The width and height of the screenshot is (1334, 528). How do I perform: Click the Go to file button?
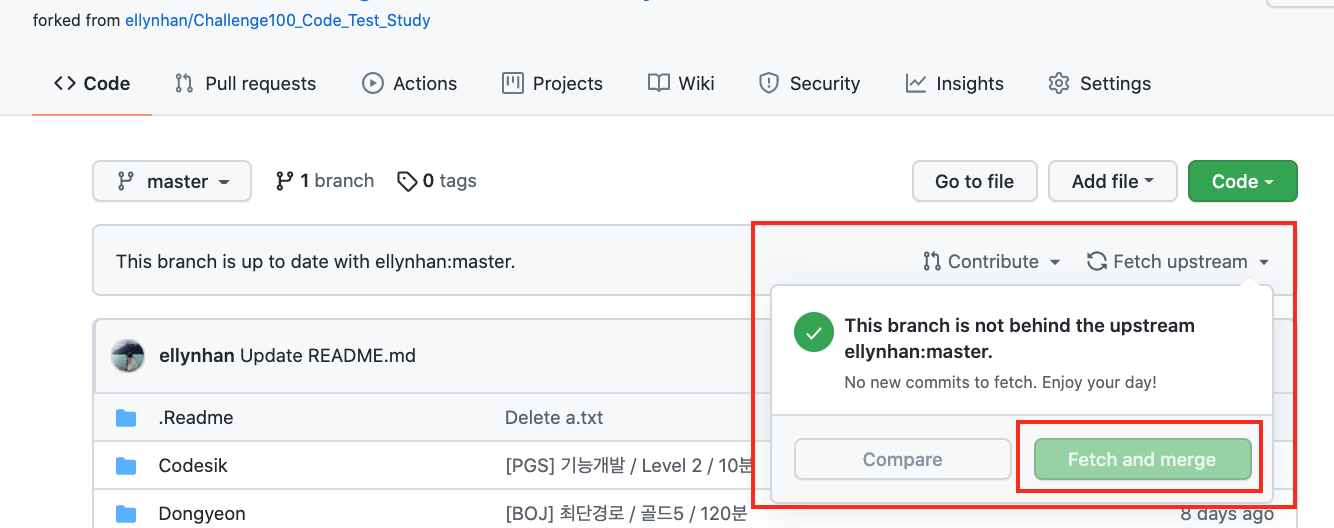point(975,181)
